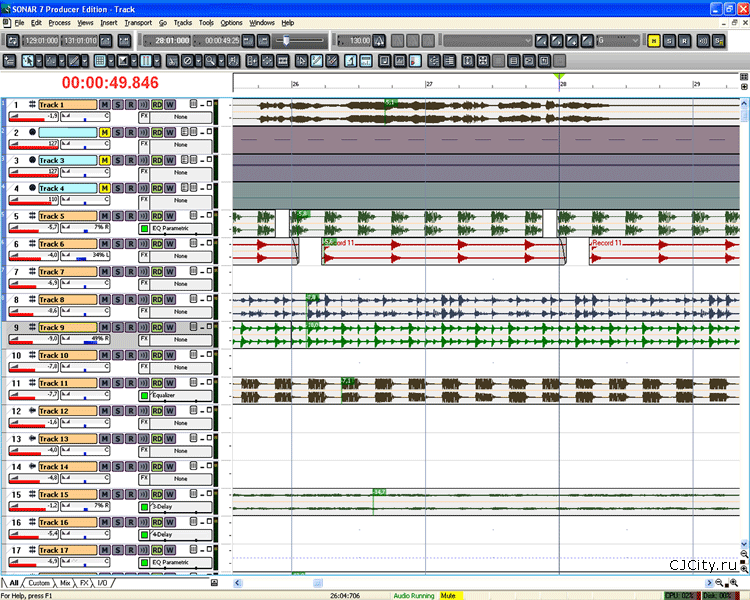This screenshot has height=600, width=750.
Task: Zoom in horizontally with bottom magnifier plus
Action: pyautogui.click(x=734, y=583)
